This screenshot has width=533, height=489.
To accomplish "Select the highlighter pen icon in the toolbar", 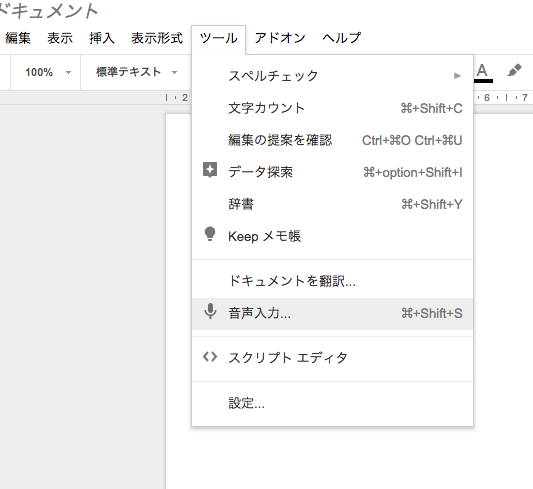I will pos(514,70).
